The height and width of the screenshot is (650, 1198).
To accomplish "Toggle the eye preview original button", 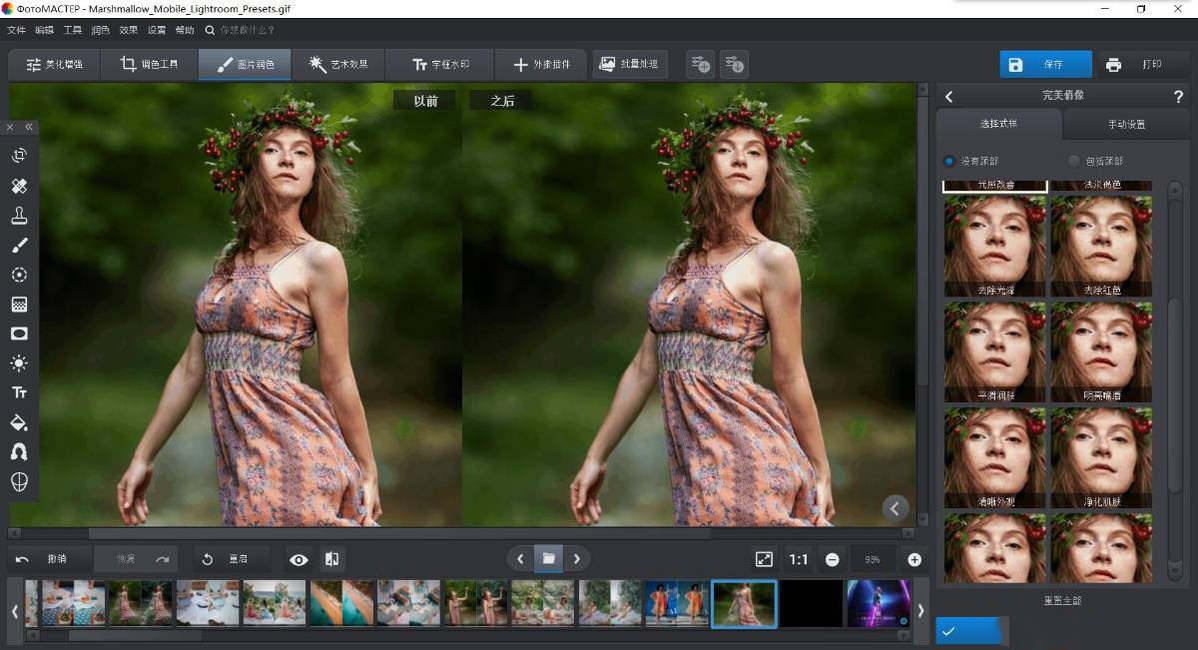I will click(x=298, y=560).
